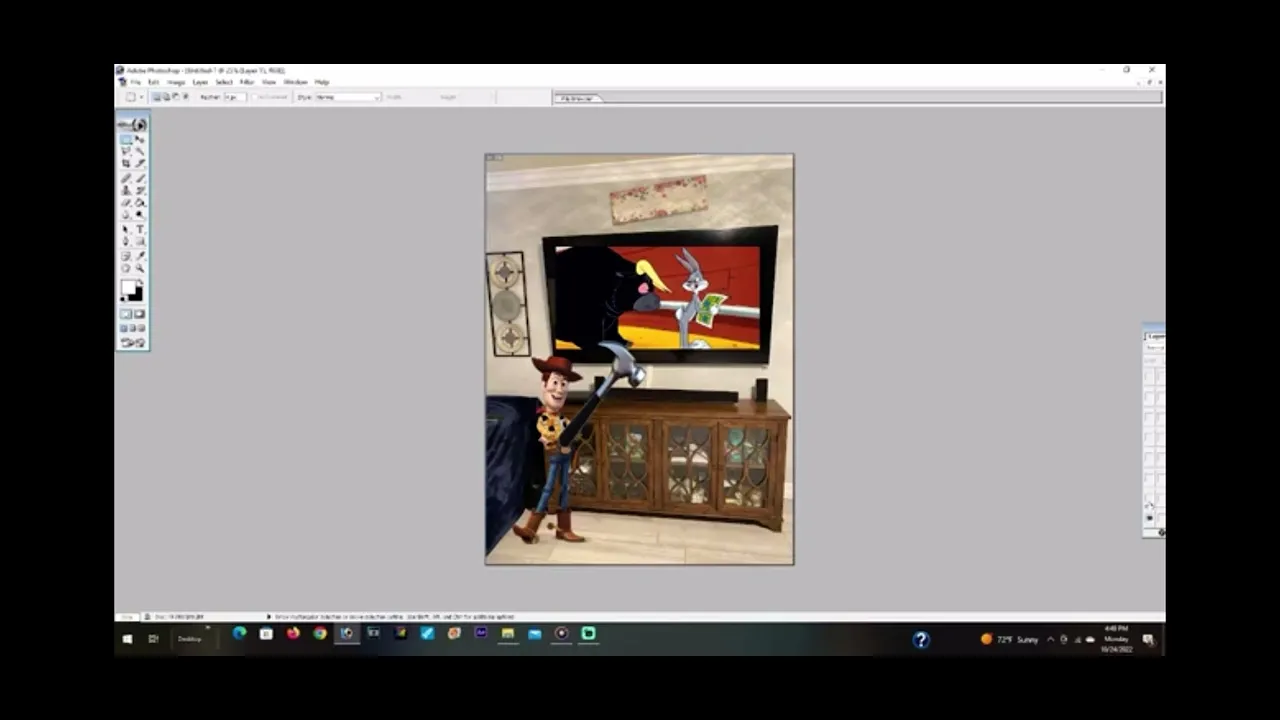Set Intersect with Selection mode
The width and height of the screenshot is (1280, 720).
(x=186, y=97)
